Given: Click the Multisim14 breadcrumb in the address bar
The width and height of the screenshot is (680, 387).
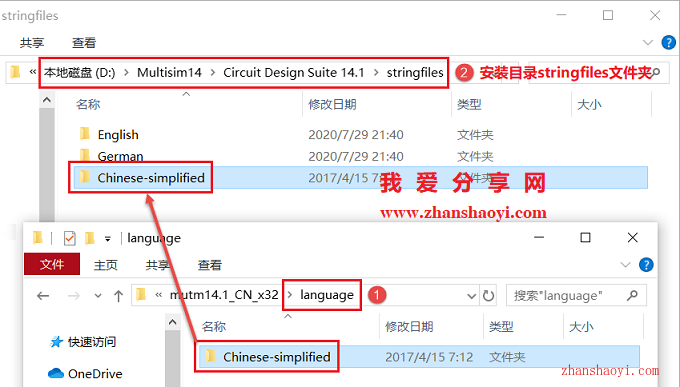Looking at the screenshot, I should click(x=169, y=72).
